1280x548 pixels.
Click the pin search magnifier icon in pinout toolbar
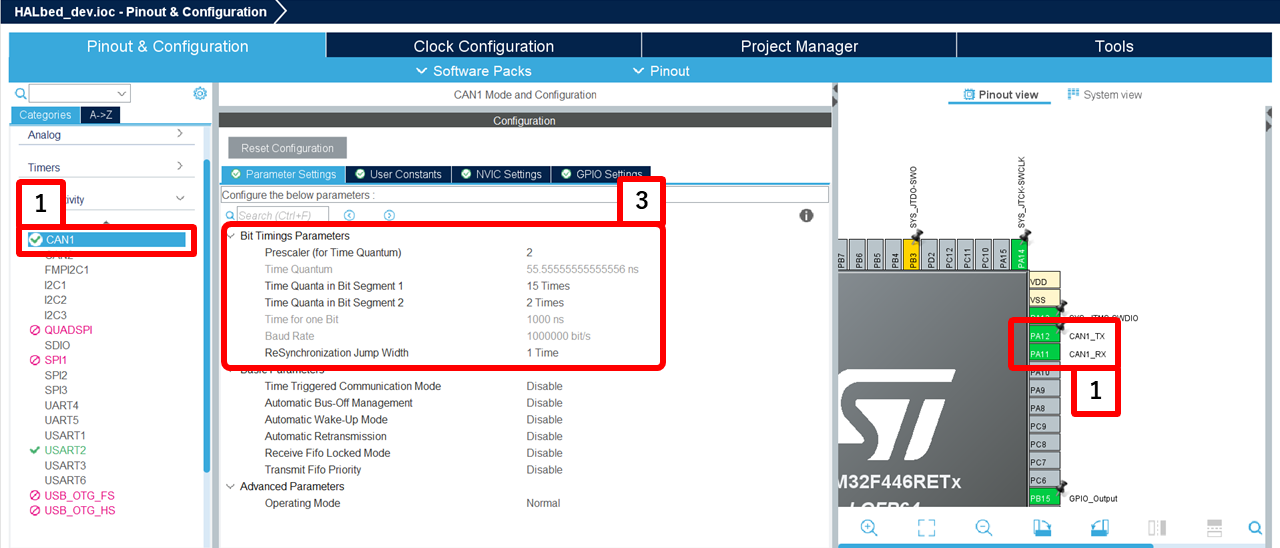(x=1256, y=527)
